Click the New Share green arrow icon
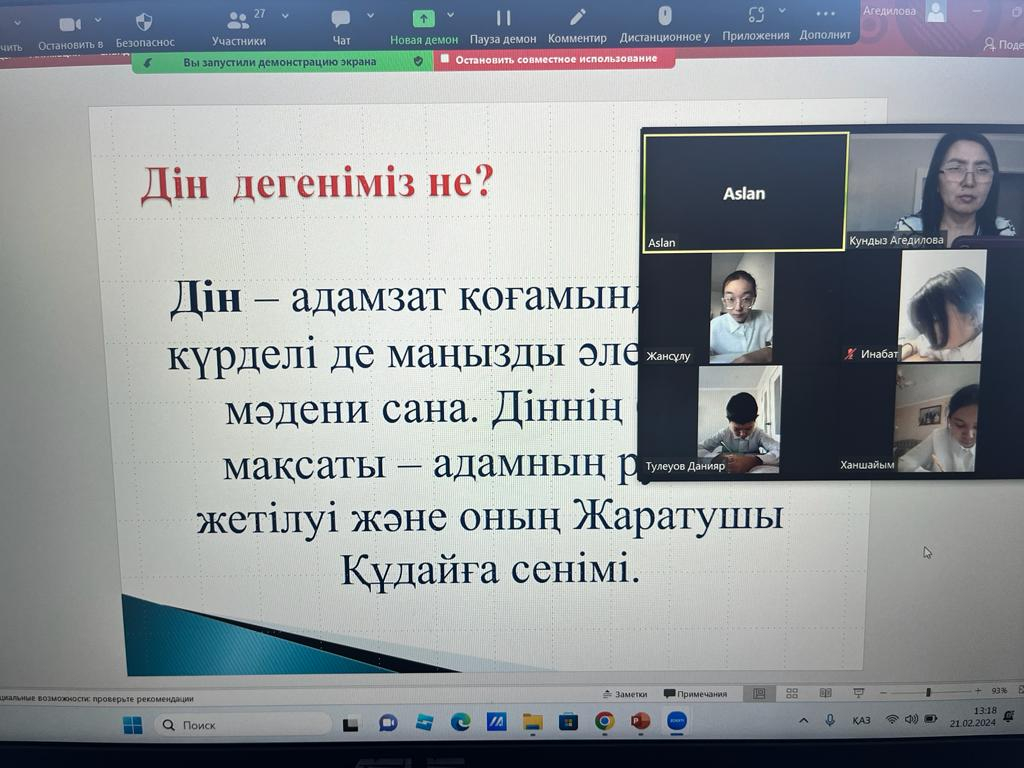Screen dimensions: 1024x768 424,18
